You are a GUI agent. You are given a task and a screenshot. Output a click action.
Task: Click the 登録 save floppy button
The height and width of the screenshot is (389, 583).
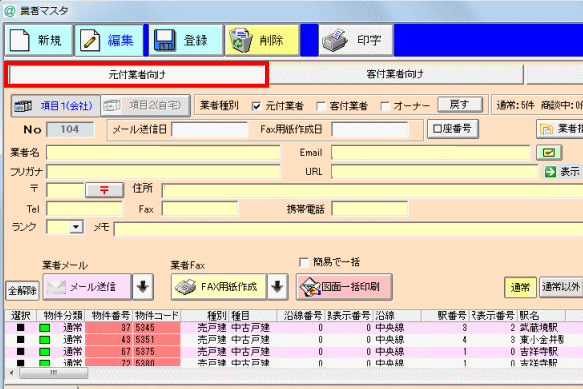click(x=186, y=40)
